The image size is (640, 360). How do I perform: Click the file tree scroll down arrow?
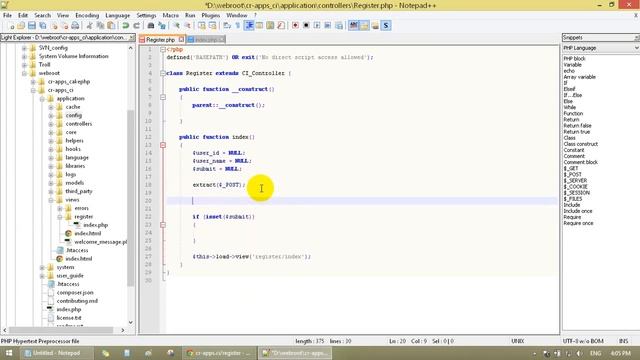click(131, 322)
